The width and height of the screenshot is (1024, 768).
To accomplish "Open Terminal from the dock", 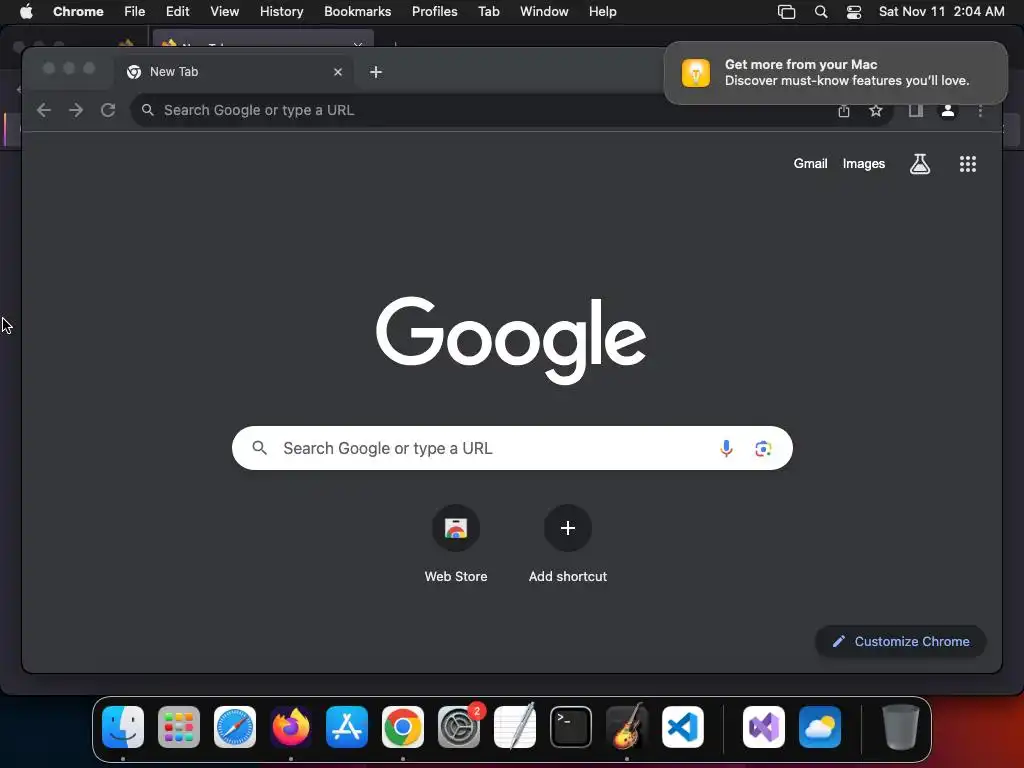I will pyautogui.click(x=571, y=727).
